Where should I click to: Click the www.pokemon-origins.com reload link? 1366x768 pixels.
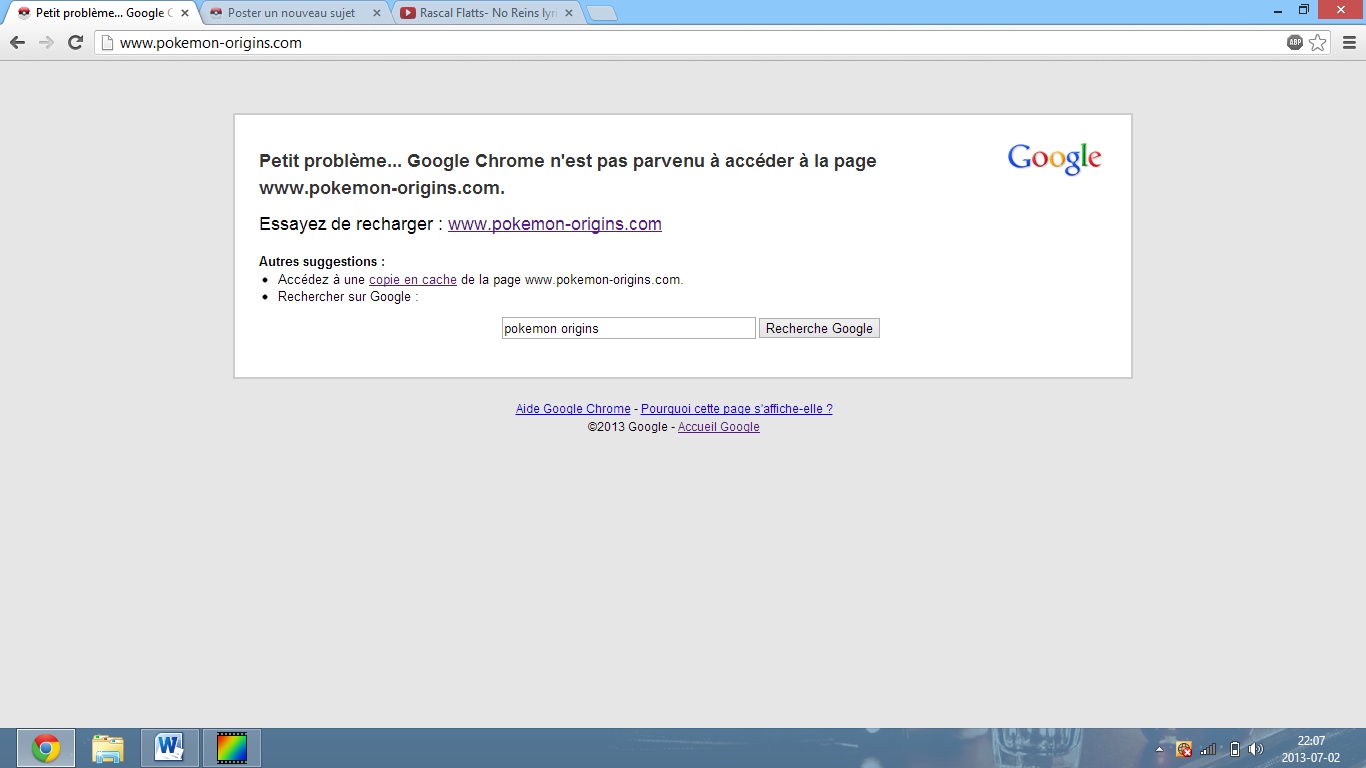coord(555,224)
